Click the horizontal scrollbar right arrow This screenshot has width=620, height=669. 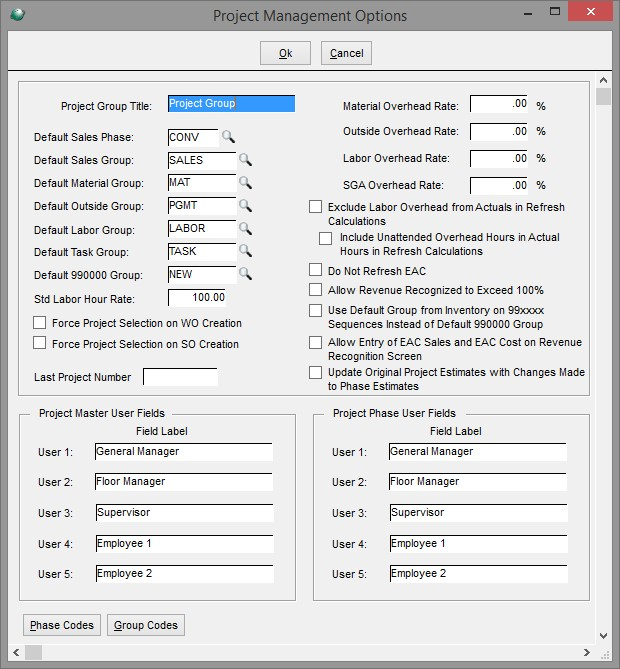pos(587,652)
